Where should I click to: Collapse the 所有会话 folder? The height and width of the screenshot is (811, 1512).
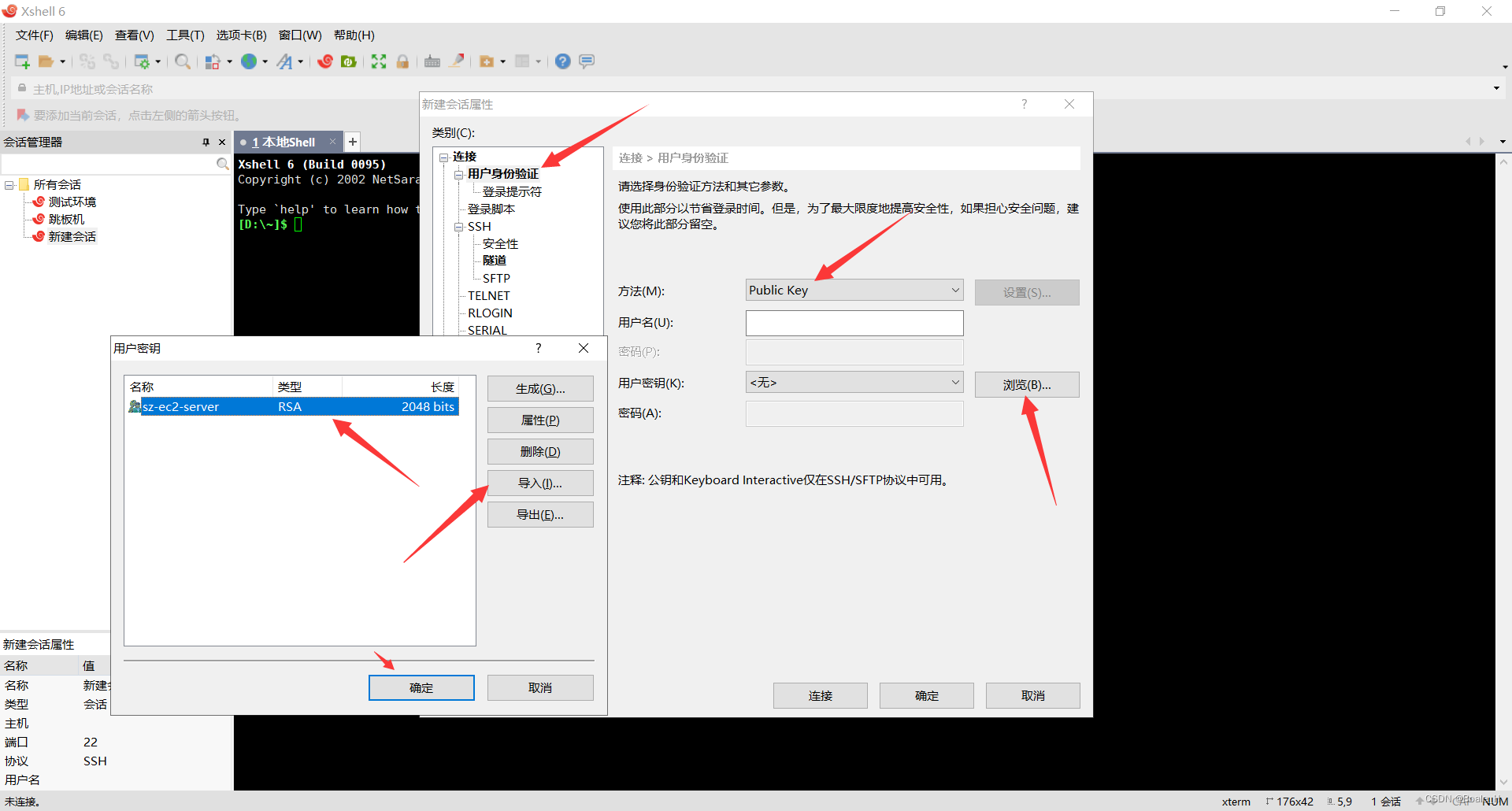pyautogui.click(x=9, y=185)
